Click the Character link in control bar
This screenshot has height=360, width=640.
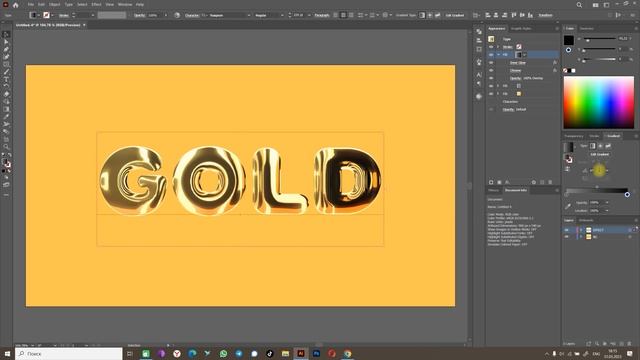tap(192, 15)
